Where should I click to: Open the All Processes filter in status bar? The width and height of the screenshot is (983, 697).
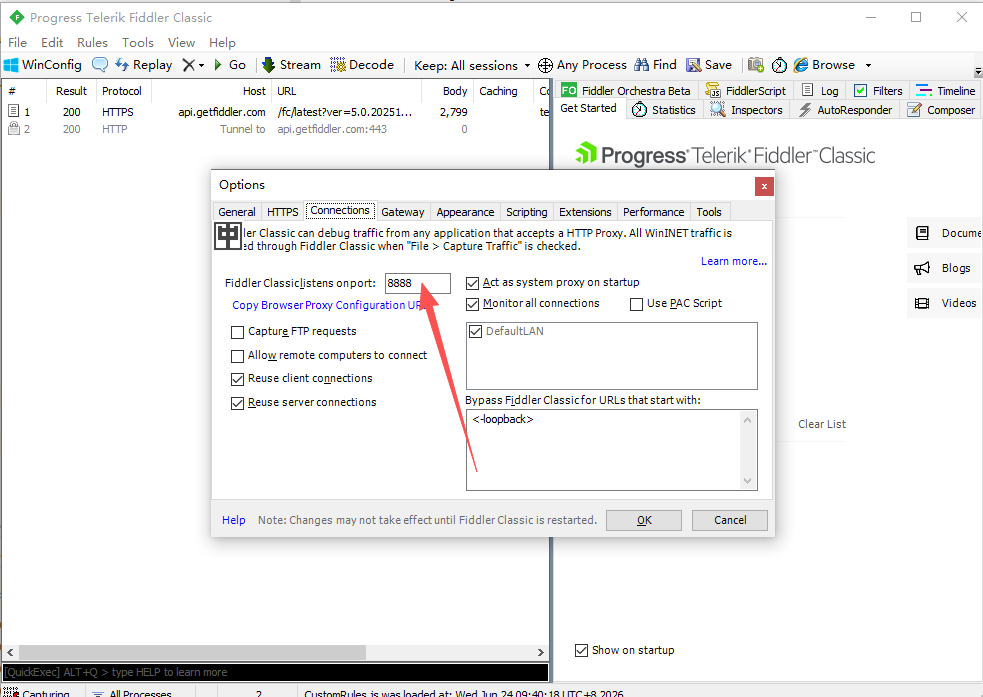point(132,693)
